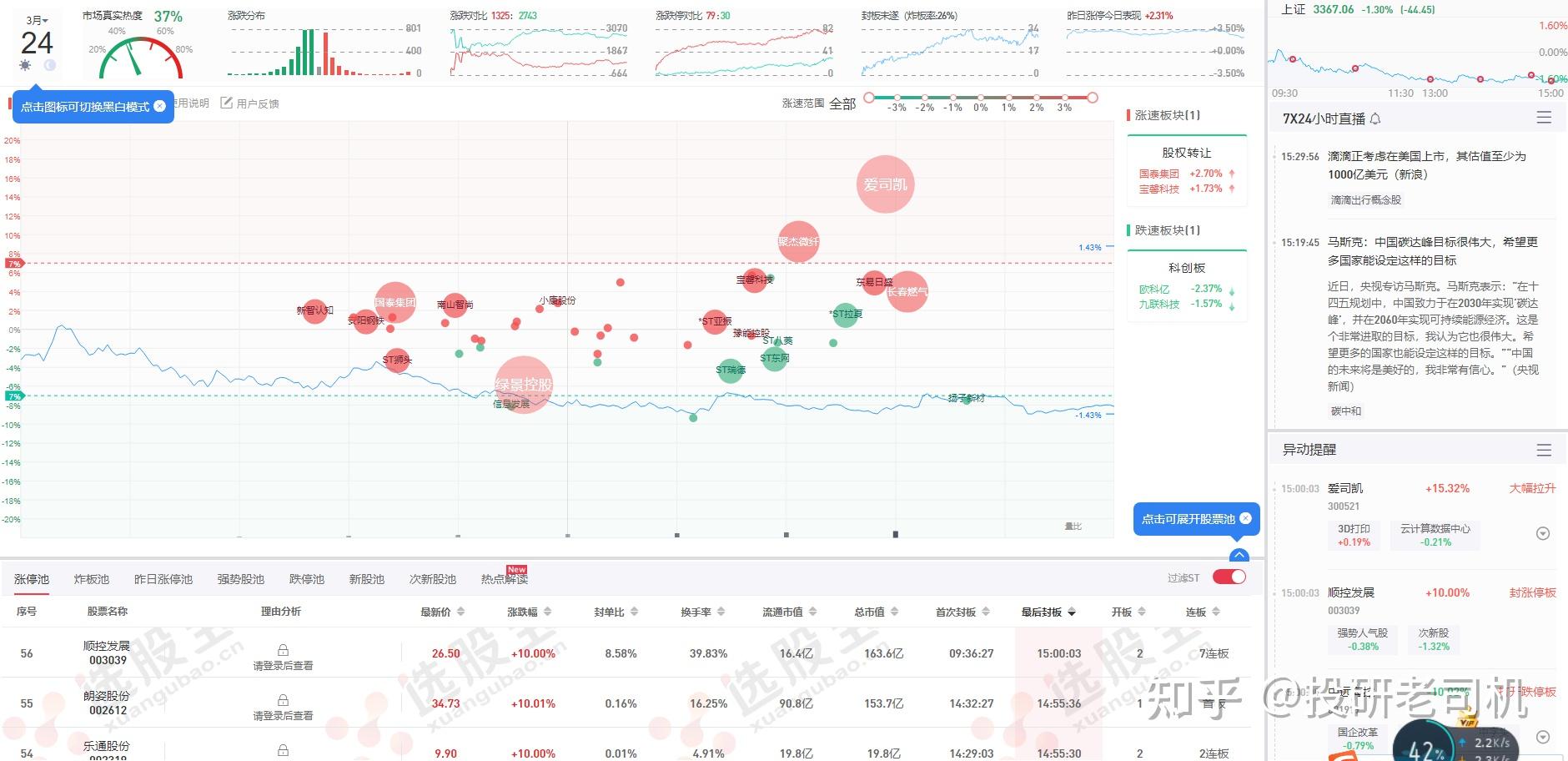Open 滴滴 US listing news headline
This screenshot has width=1568, height=761.
[x=1426, y=165]
